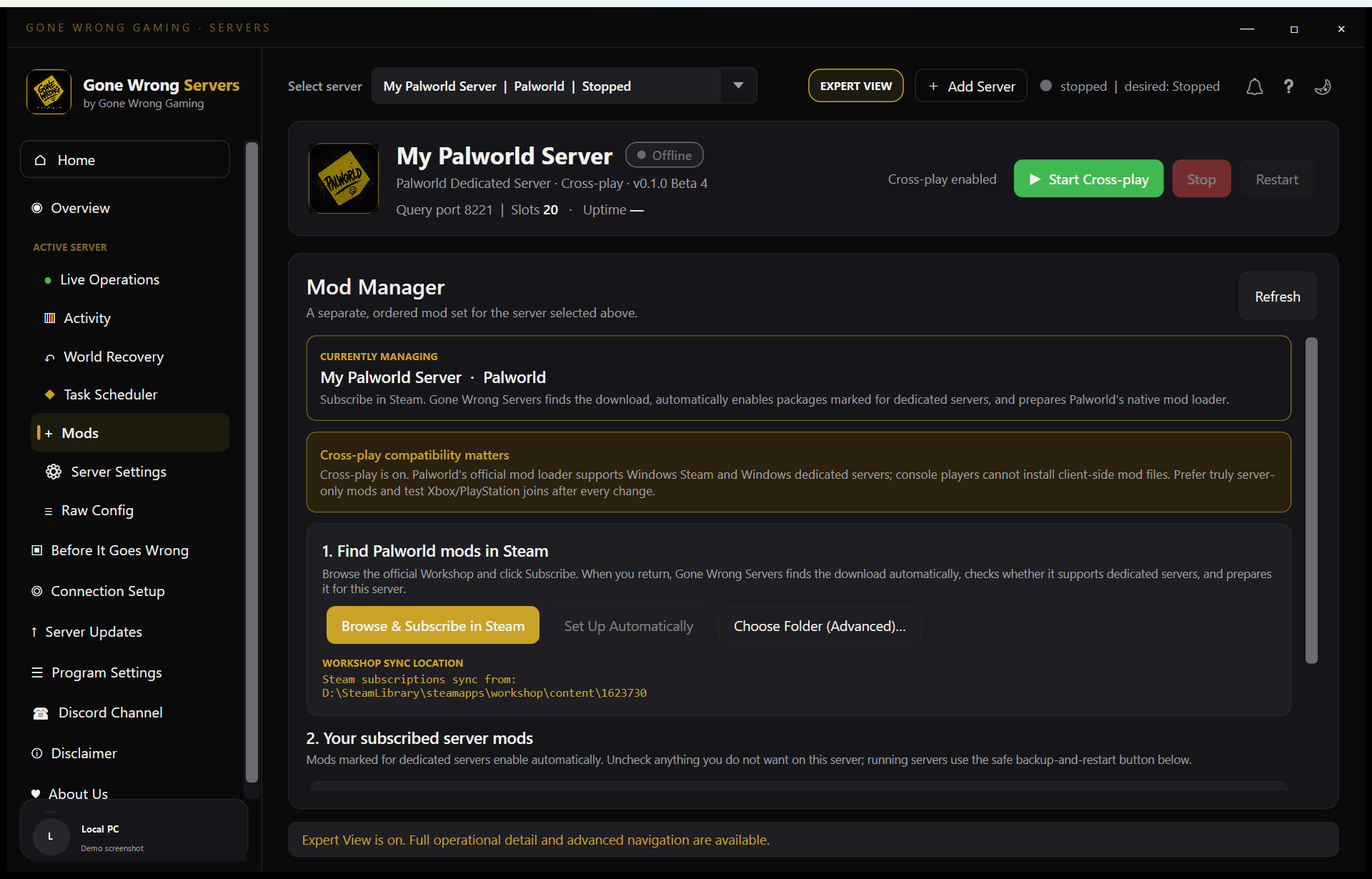1372x879 pixels.
Task: Click the Before It Goes Wrong icon
Action: click(37, 550)
